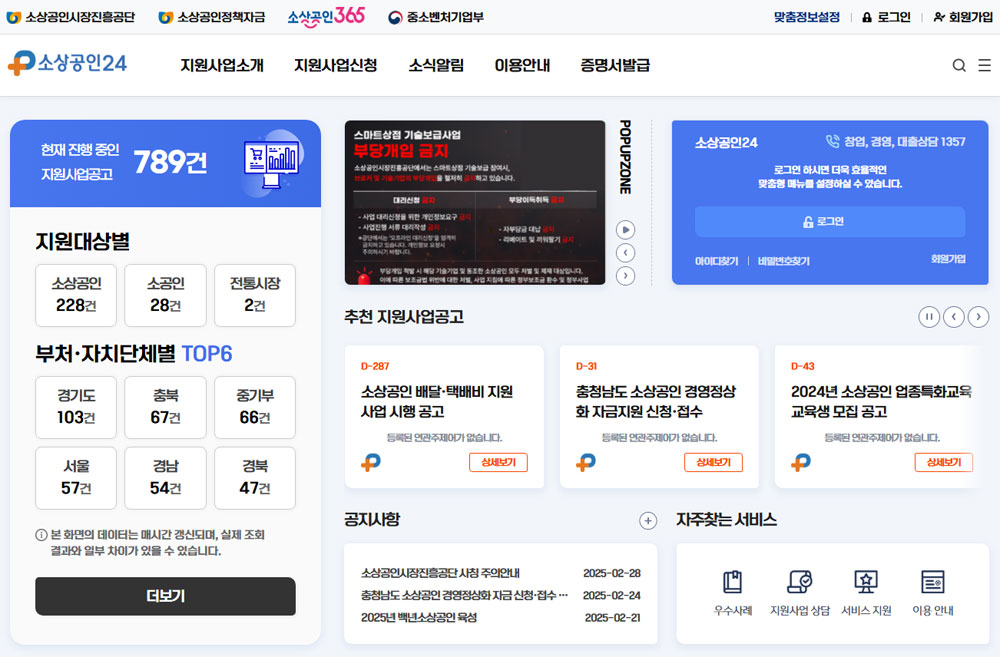This screenshot has width=1000, height=657.
Task: Open 중소벤처기업부 site link
Action: click(x=436, y=17)
